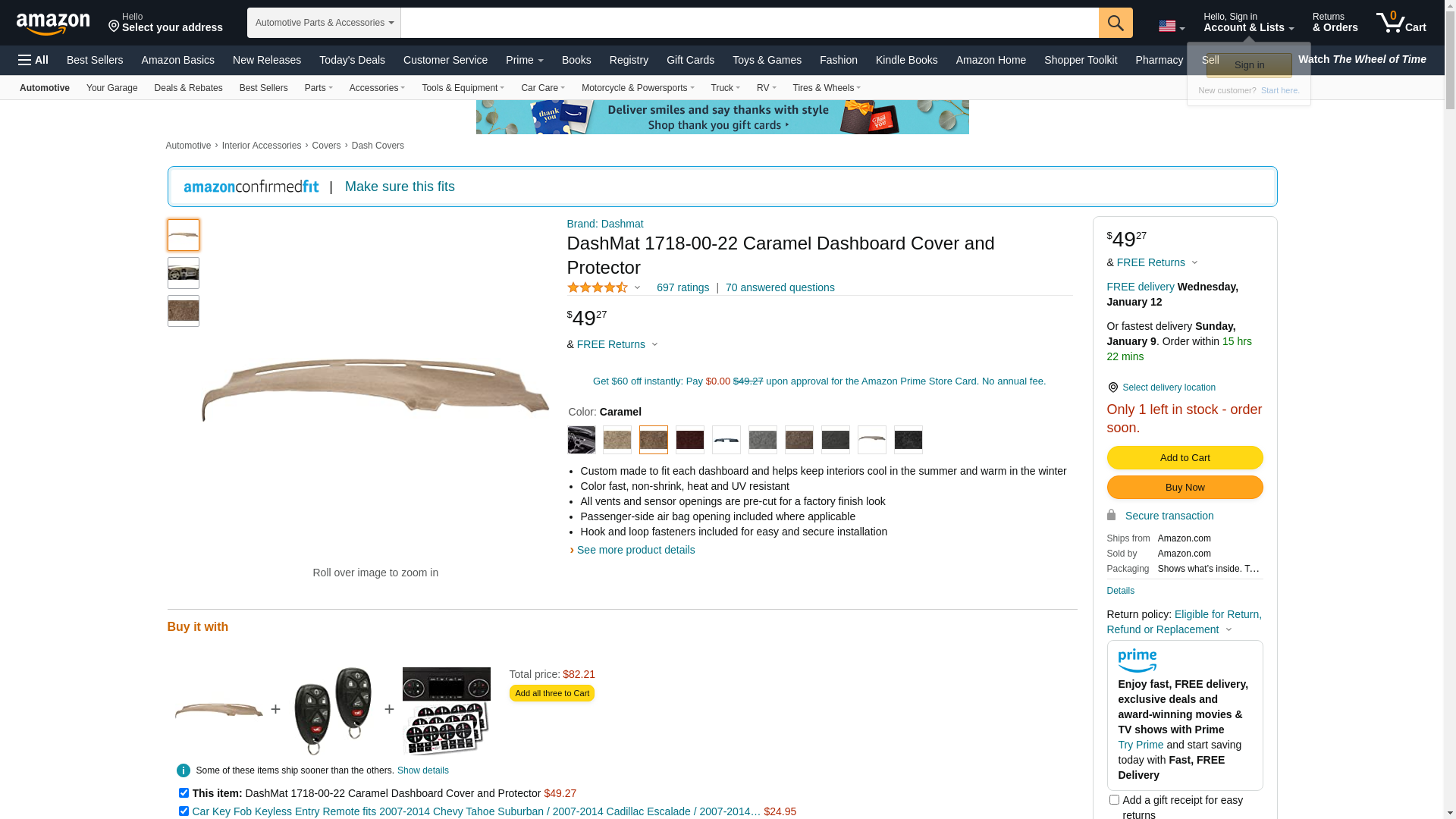1456x819 pixels.
Task: Open the shopping cart icon
Action: pyautogui.click(x=1401, y=22)
